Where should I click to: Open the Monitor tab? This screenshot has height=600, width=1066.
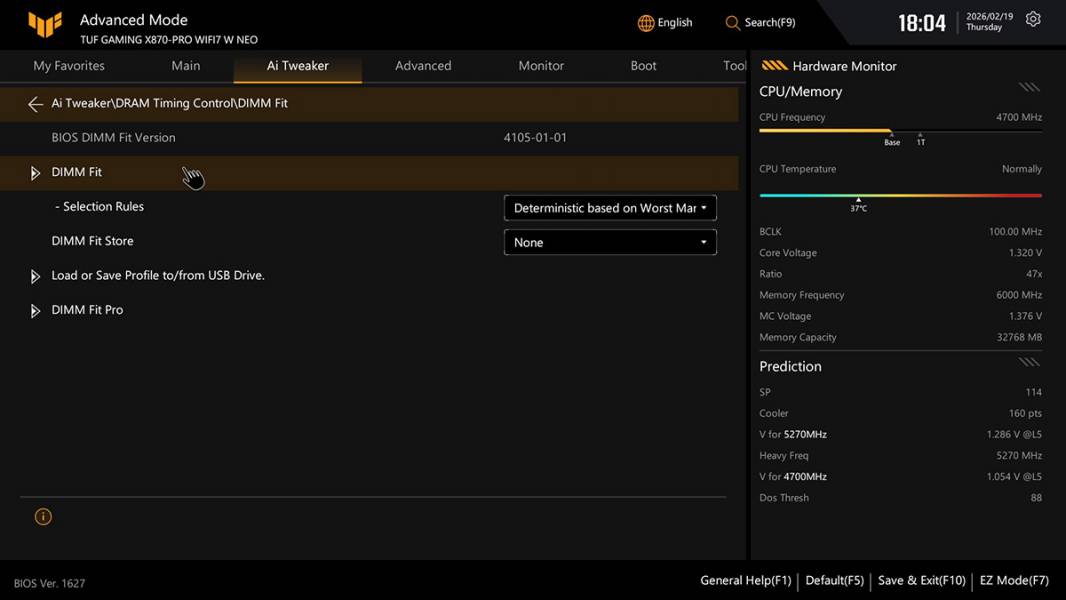coord(541,66)
